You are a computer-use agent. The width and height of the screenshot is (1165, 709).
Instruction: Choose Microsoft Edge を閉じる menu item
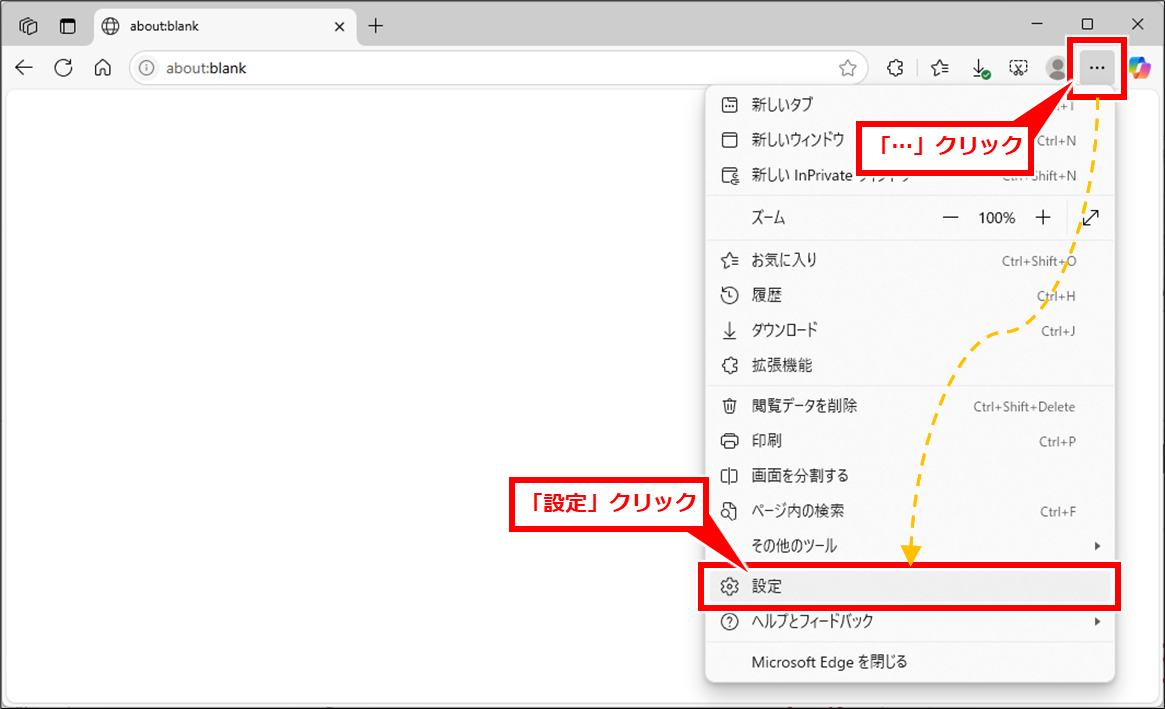pos(909,662)
